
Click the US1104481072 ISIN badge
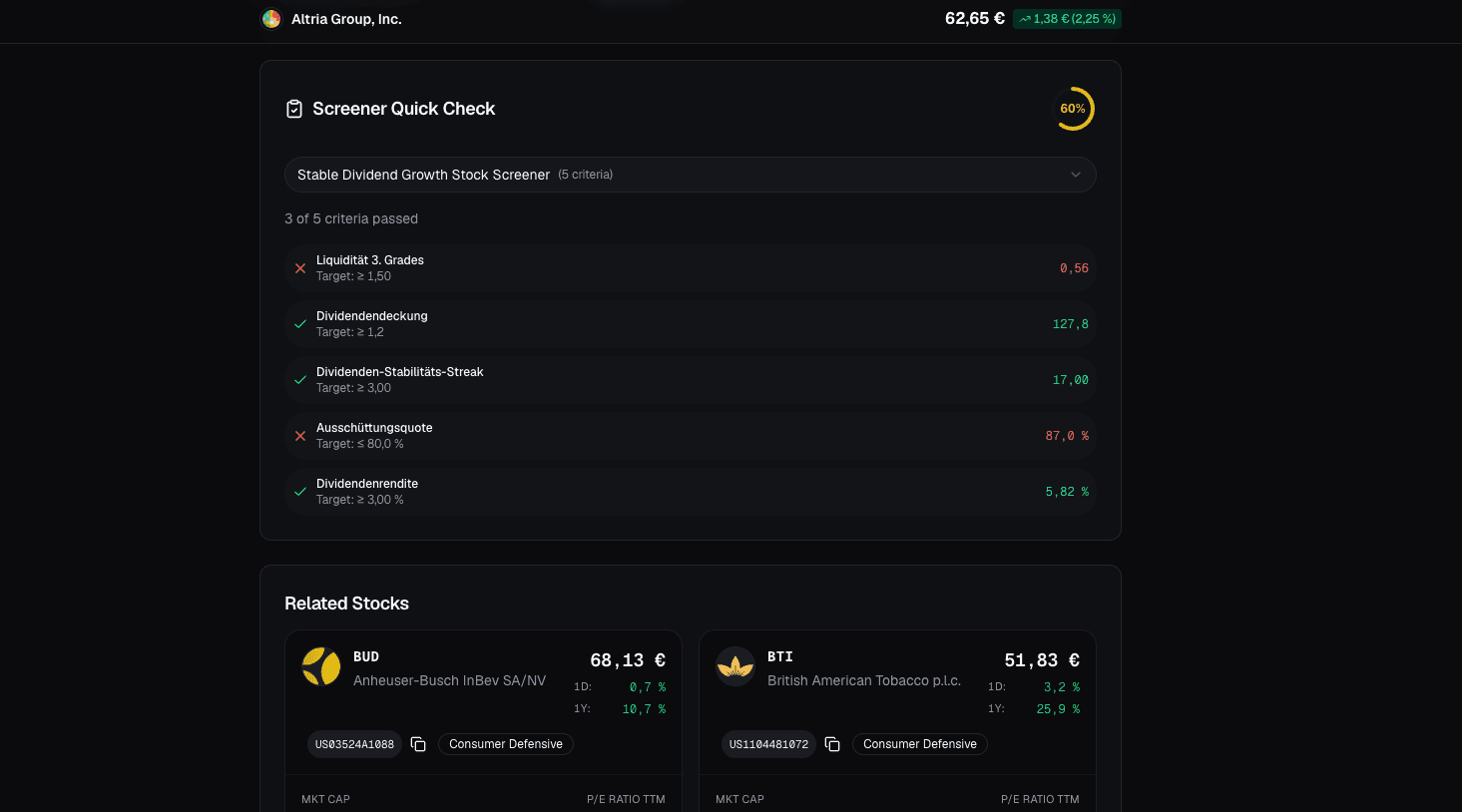click(x=768, y=744)
